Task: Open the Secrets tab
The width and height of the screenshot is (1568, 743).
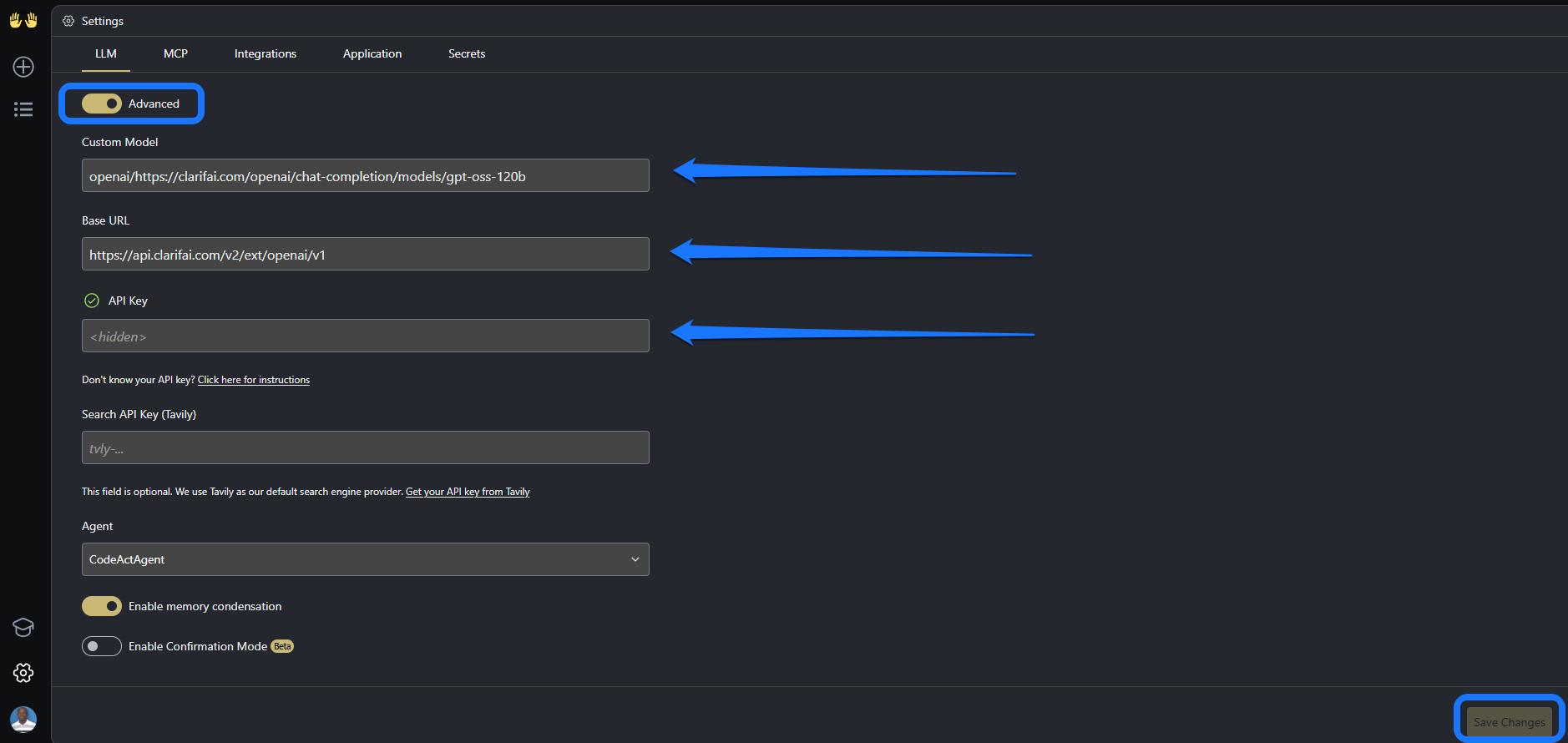Action: (467, 53)
